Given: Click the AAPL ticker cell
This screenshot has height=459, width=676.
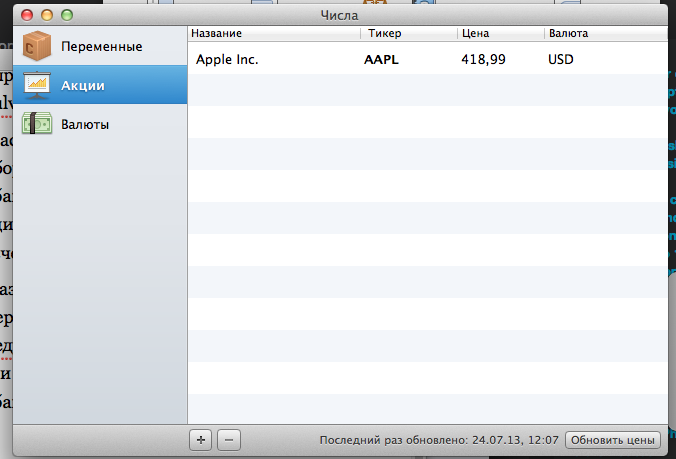Looking at the screenshot, I should click(x=381, y=59).
